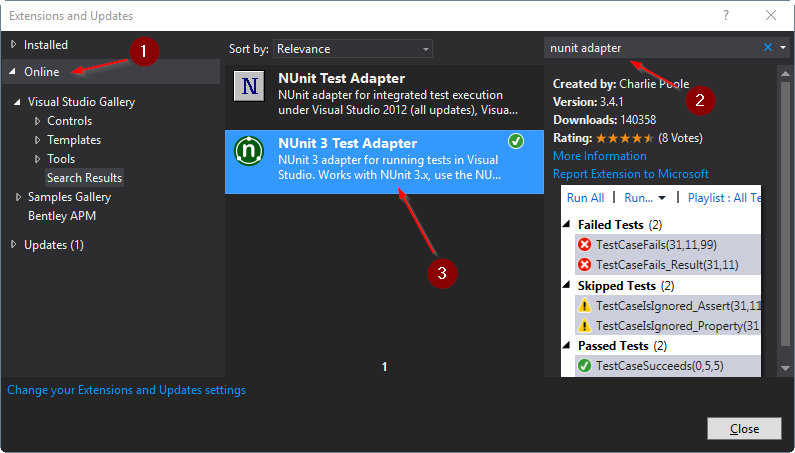Clear the search box with the X icon
The height and width of the screenshot is (453, 795).
(x=768, y=47)
